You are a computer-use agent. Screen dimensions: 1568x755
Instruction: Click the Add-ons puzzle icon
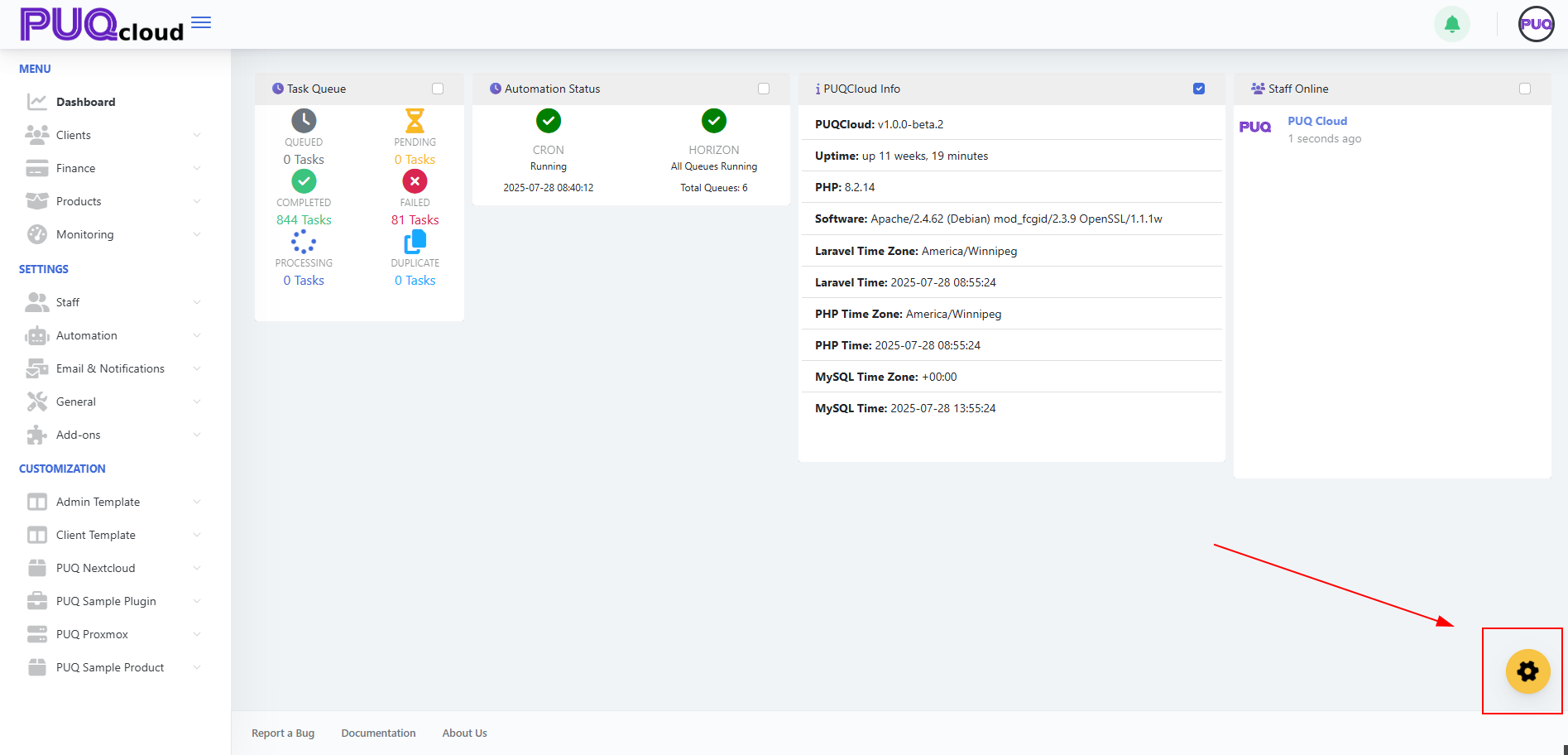click(x=37, y=435)
